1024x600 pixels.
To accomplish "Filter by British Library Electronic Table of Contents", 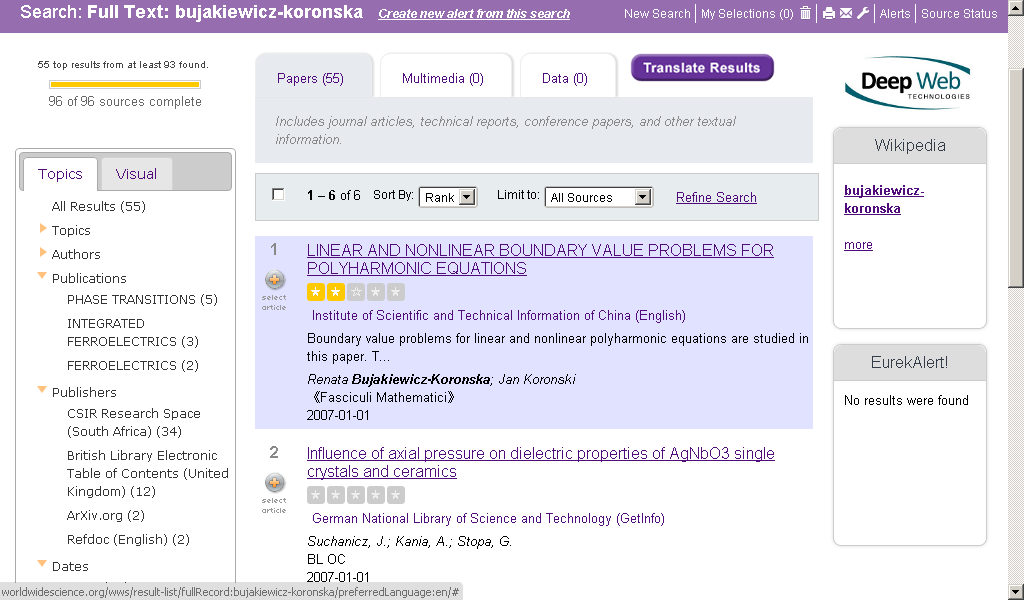I will (148, 473).
